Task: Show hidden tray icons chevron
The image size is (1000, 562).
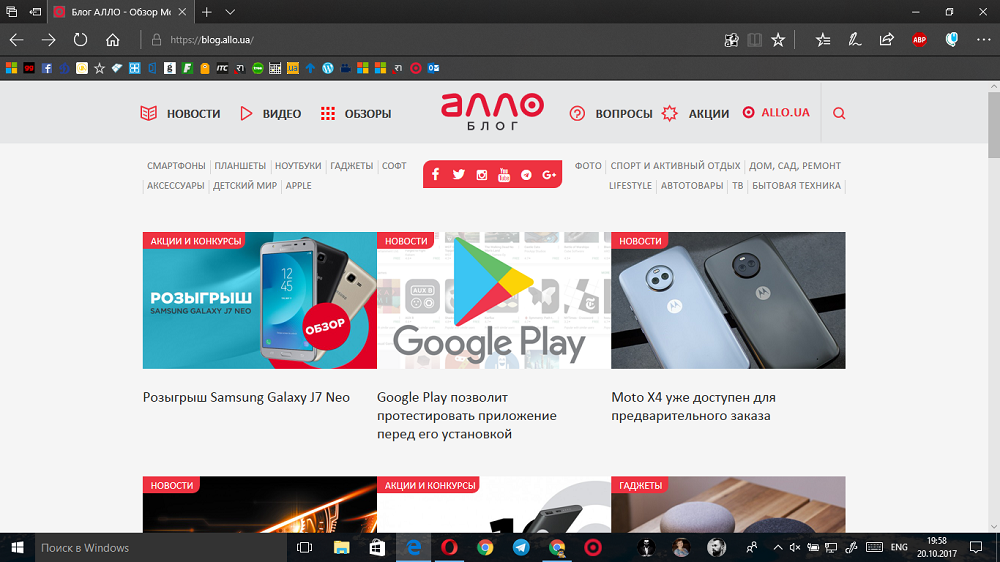Action: tap(777, 547)
